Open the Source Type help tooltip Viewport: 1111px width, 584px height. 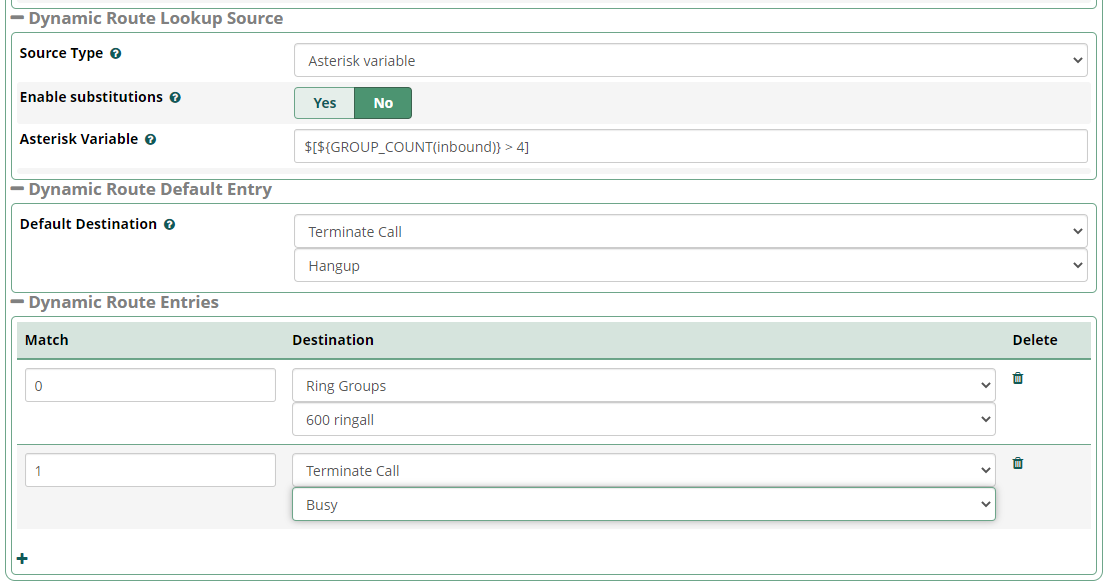[x=116, y=53]
